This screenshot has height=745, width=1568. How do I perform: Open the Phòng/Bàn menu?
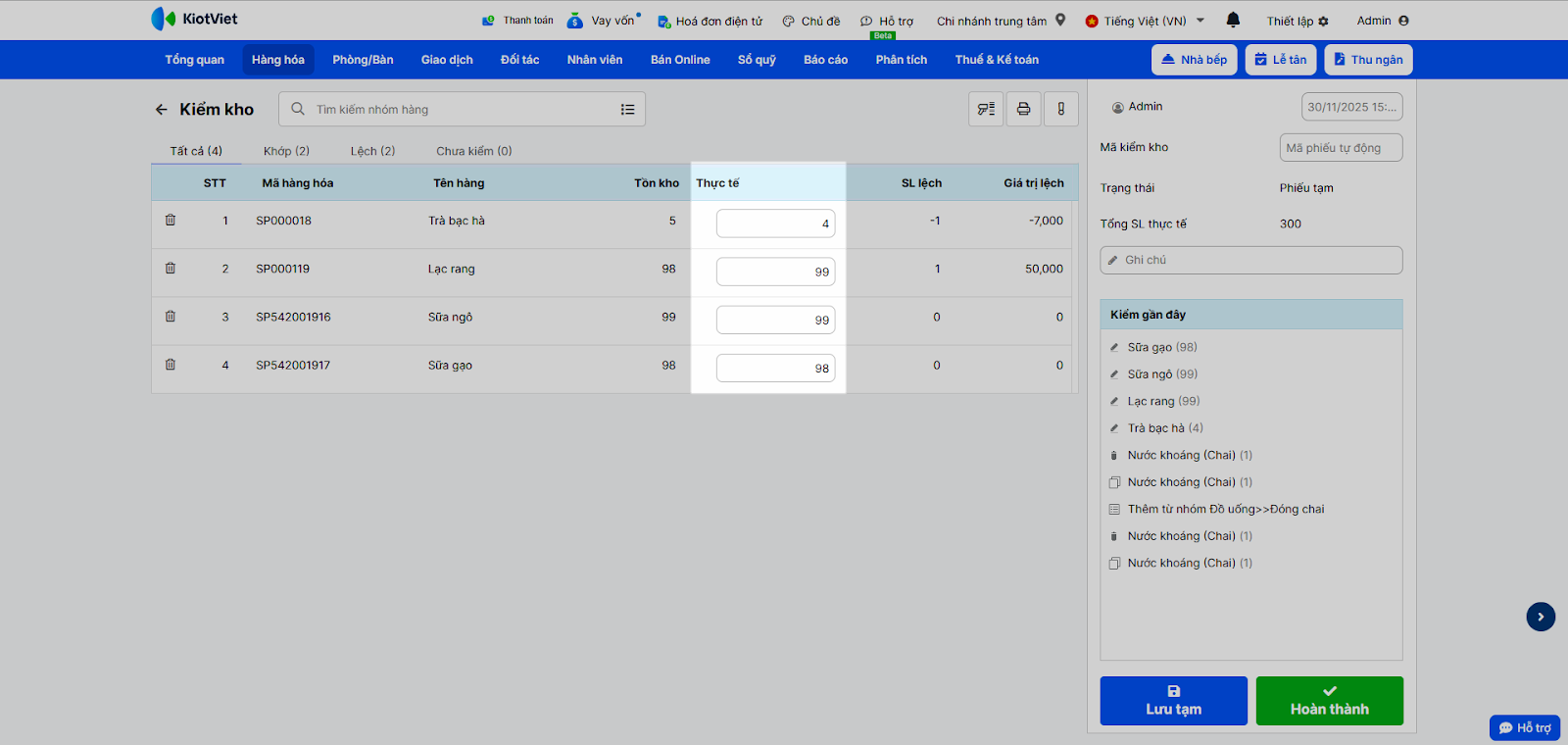tap(363, 60)
